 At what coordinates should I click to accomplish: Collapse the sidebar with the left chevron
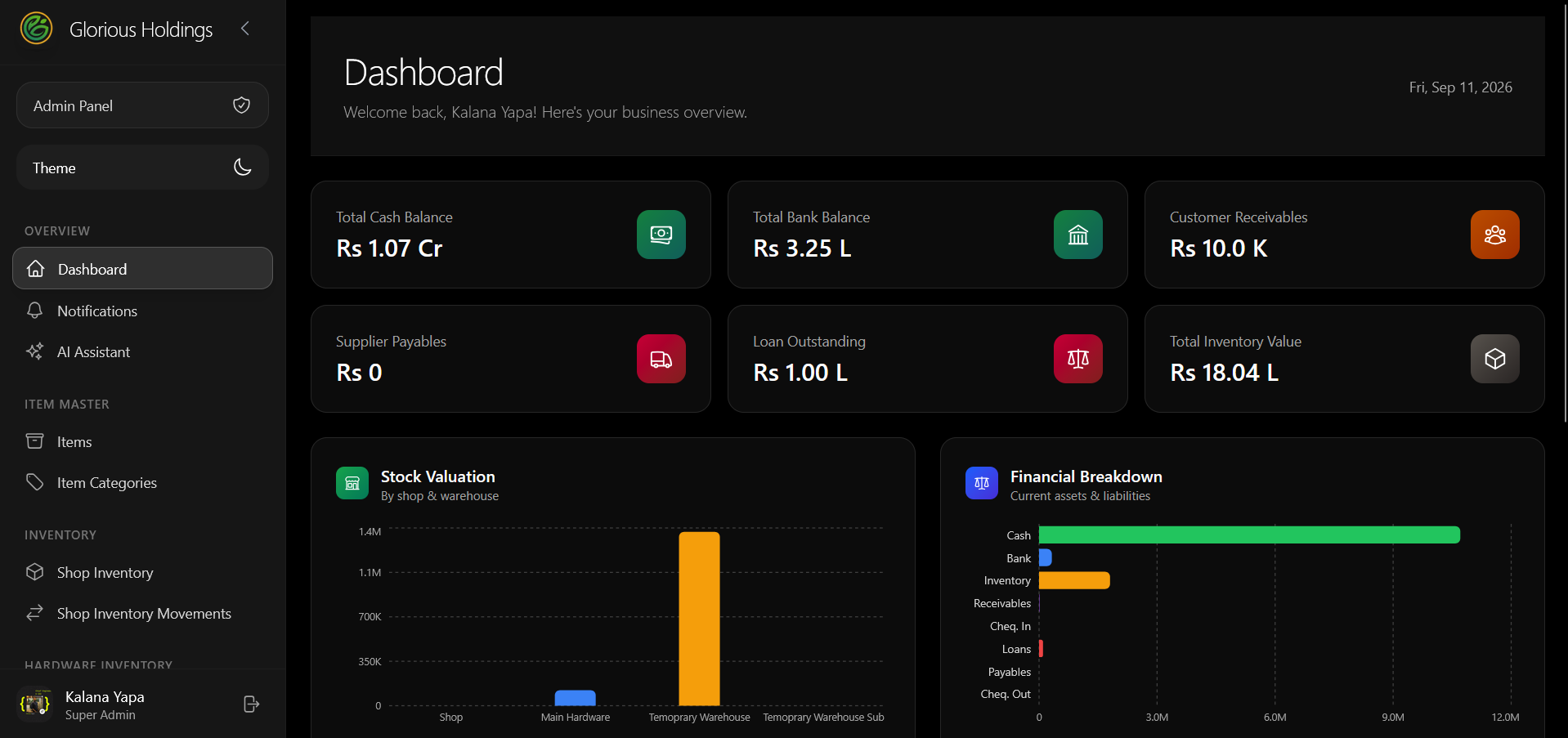[x=244, y=29]
